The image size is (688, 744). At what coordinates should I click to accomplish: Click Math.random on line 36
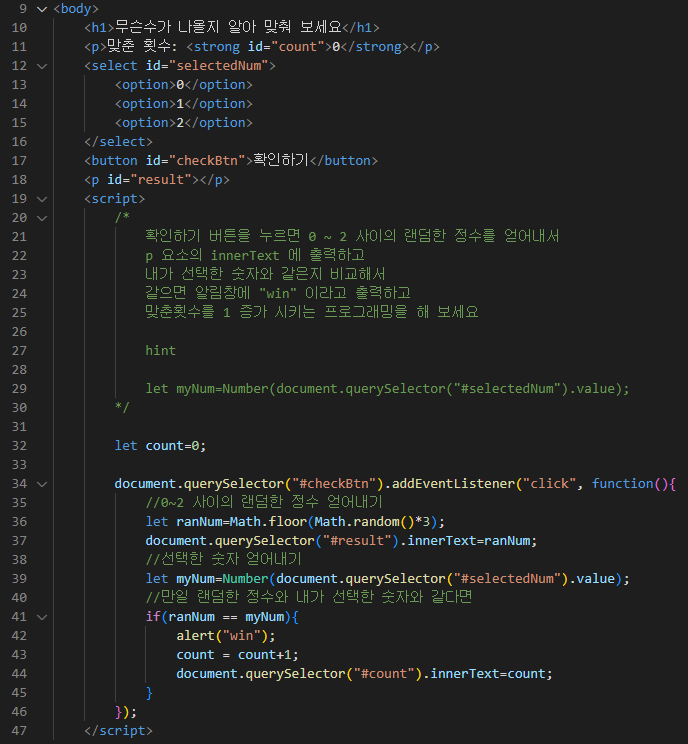pyautogui.click(x=357, y=521)
